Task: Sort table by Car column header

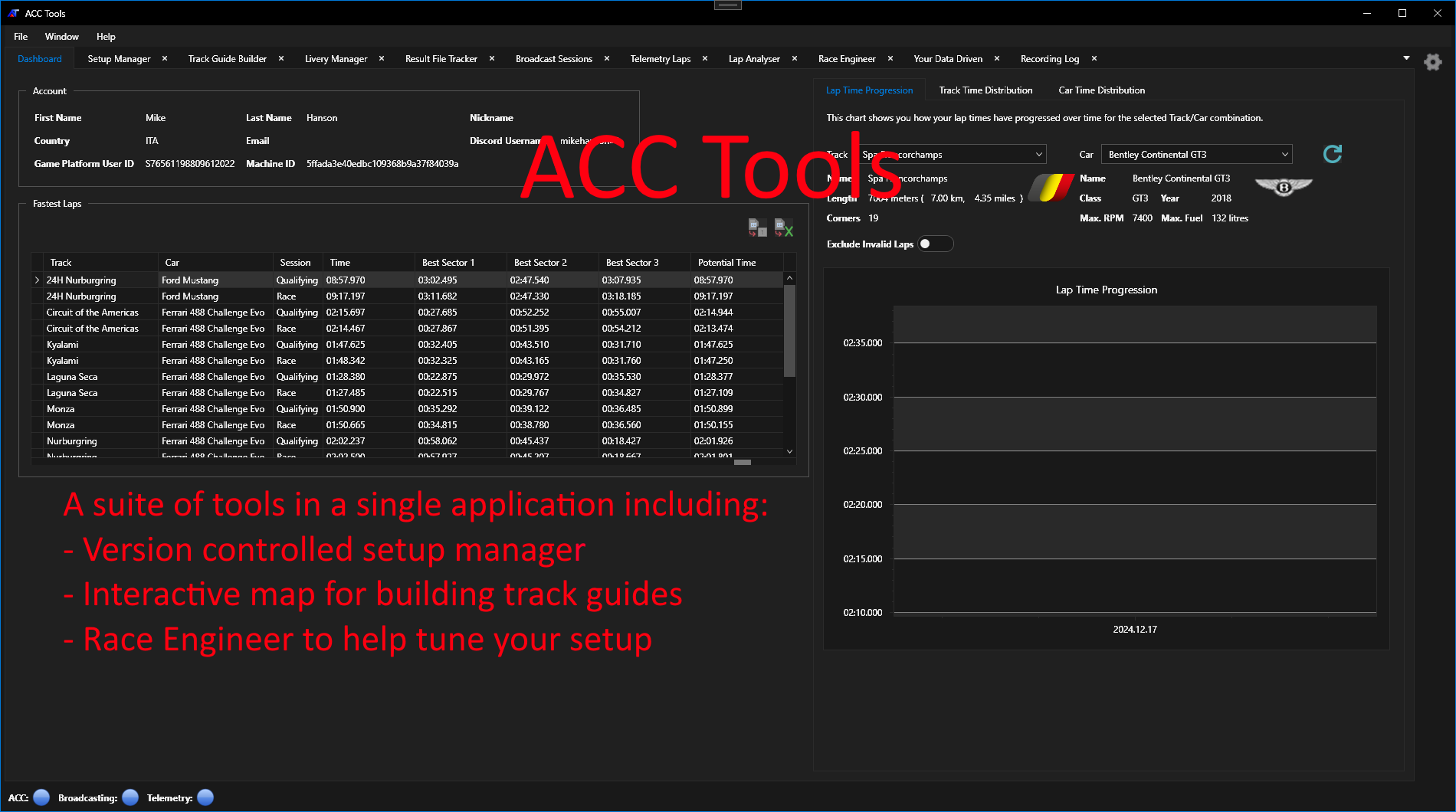Action: click(x=215, y=262)
